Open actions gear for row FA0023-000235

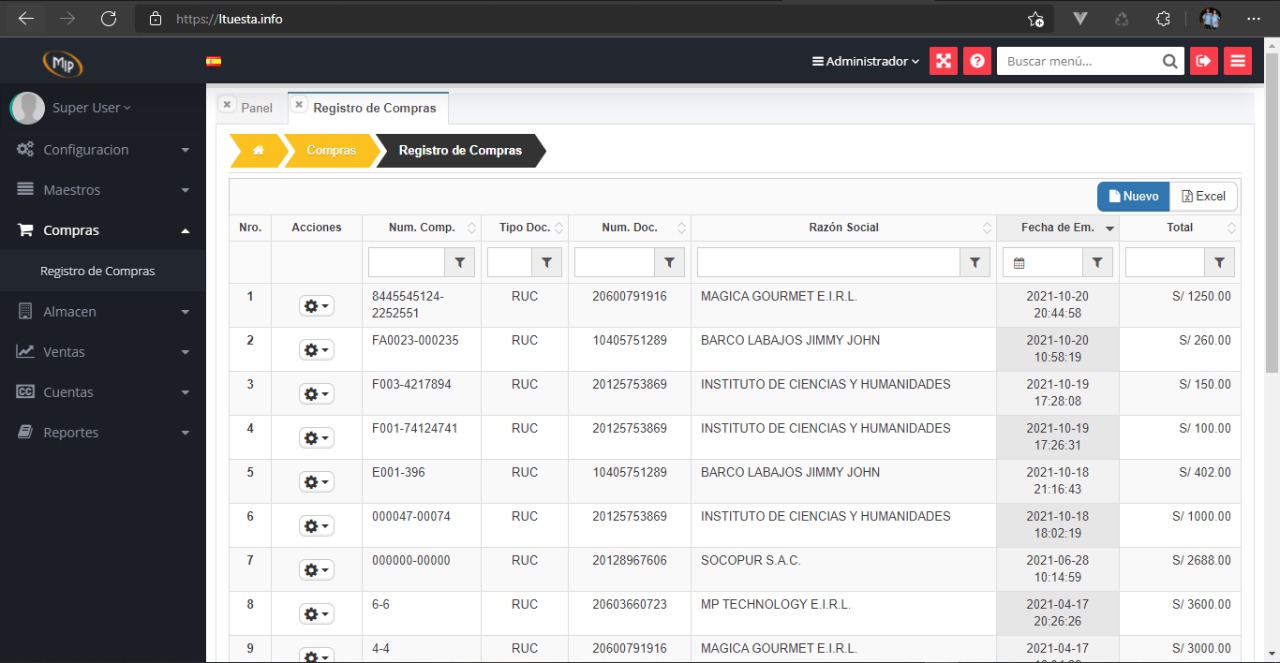pyautogui.click(x=316, y=350)
